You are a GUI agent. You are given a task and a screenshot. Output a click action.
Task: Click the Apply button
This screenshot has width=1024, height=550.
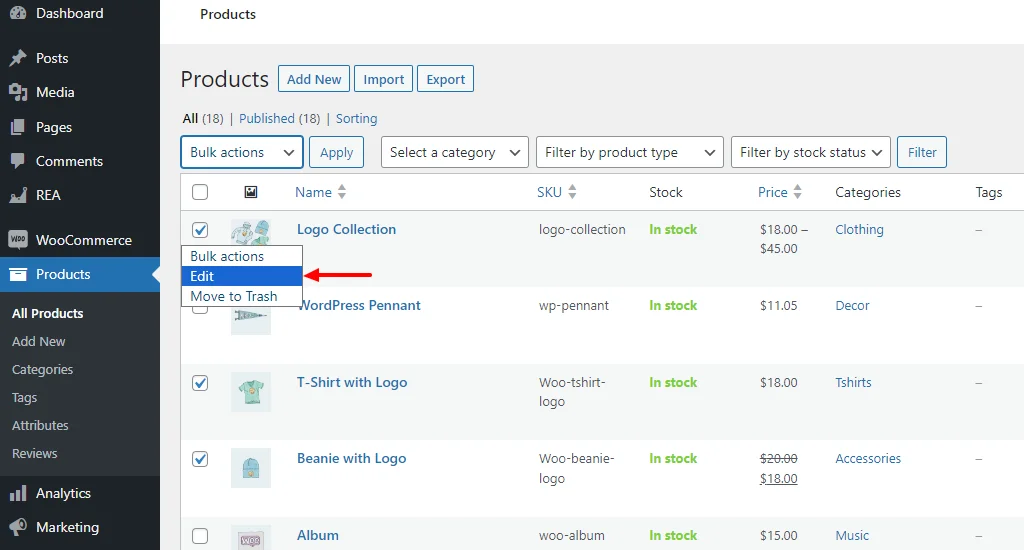coord(336,152)
